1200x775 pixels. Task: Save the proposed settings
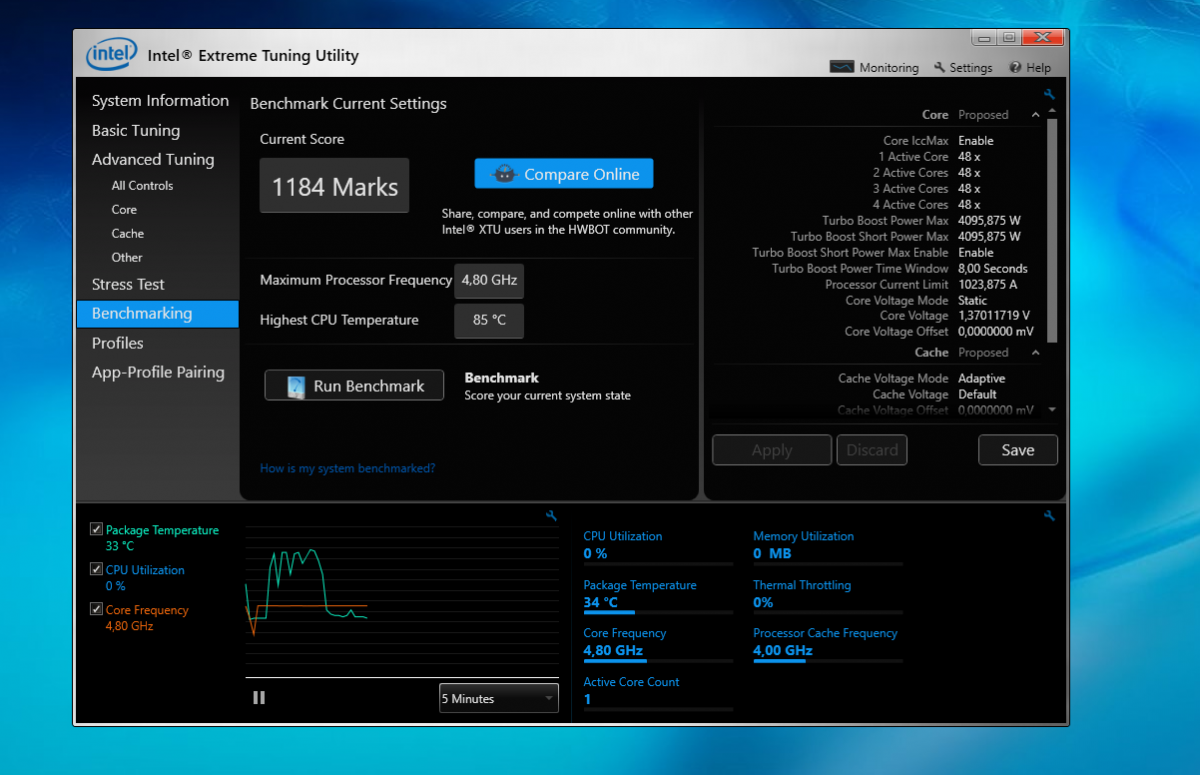pos(1018,450)
